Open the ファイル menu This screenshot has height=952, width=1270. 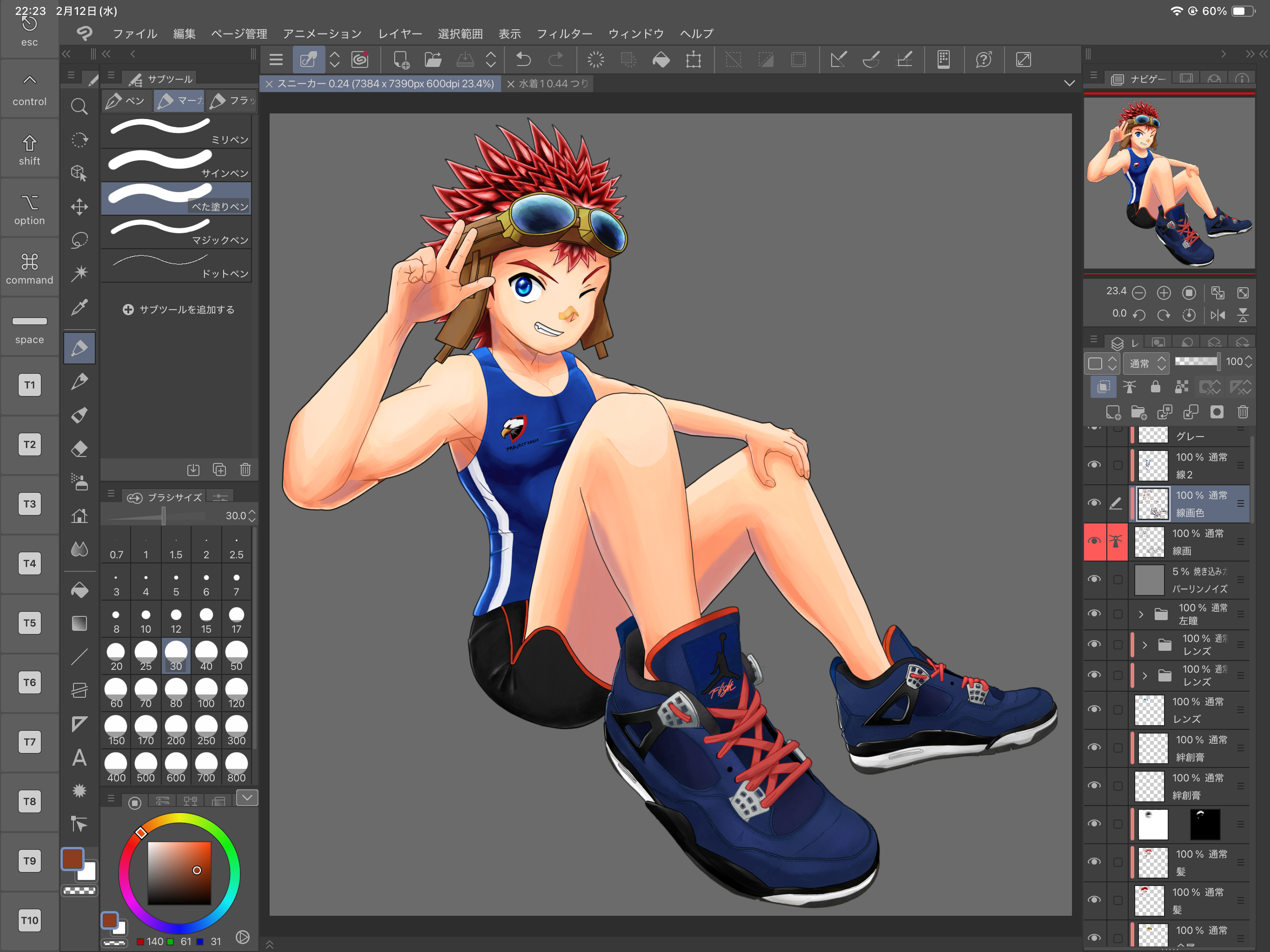pos(135,33)
